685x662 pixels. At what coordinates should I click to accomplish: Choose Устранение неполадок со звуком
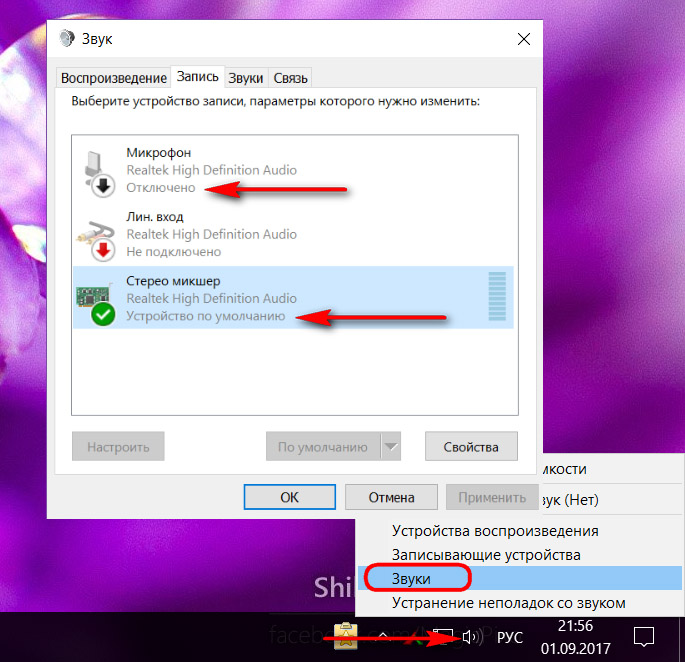tap(509, 603)
